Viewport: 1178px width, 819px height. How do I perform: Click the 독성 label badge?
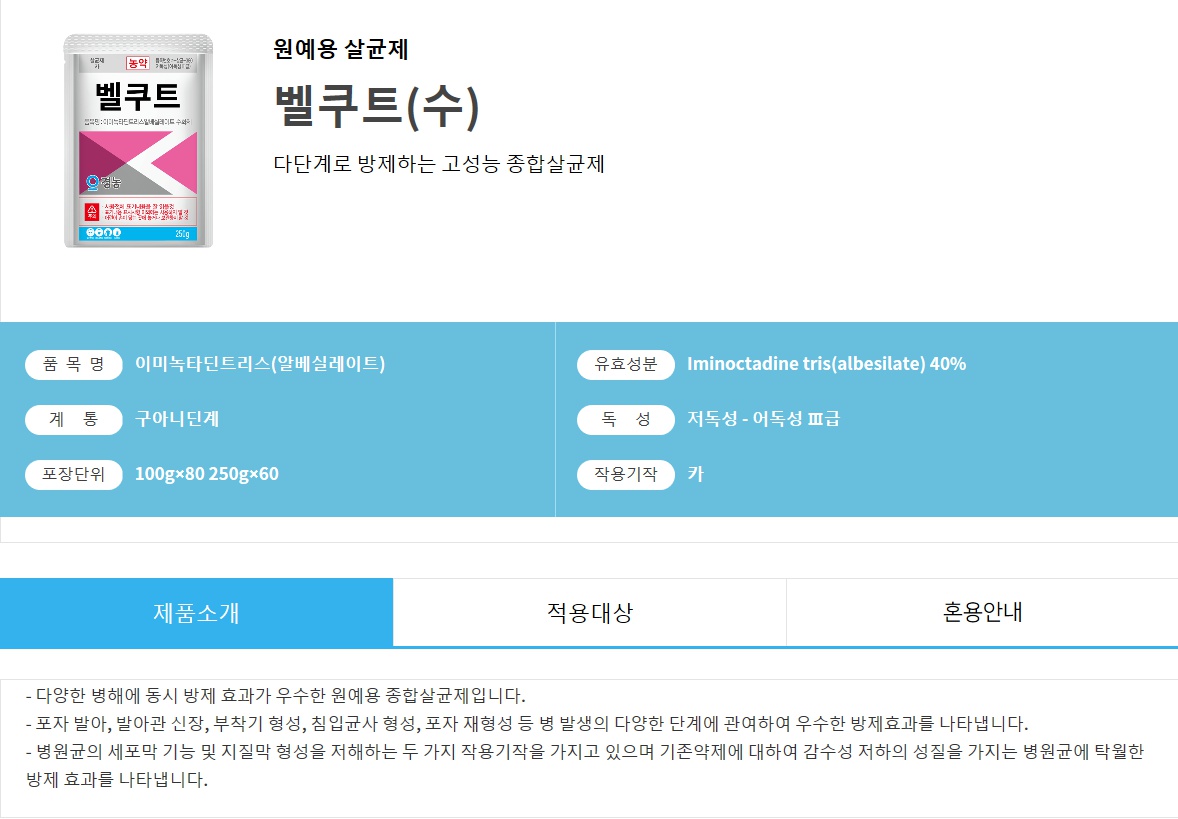tap(626, 419)
